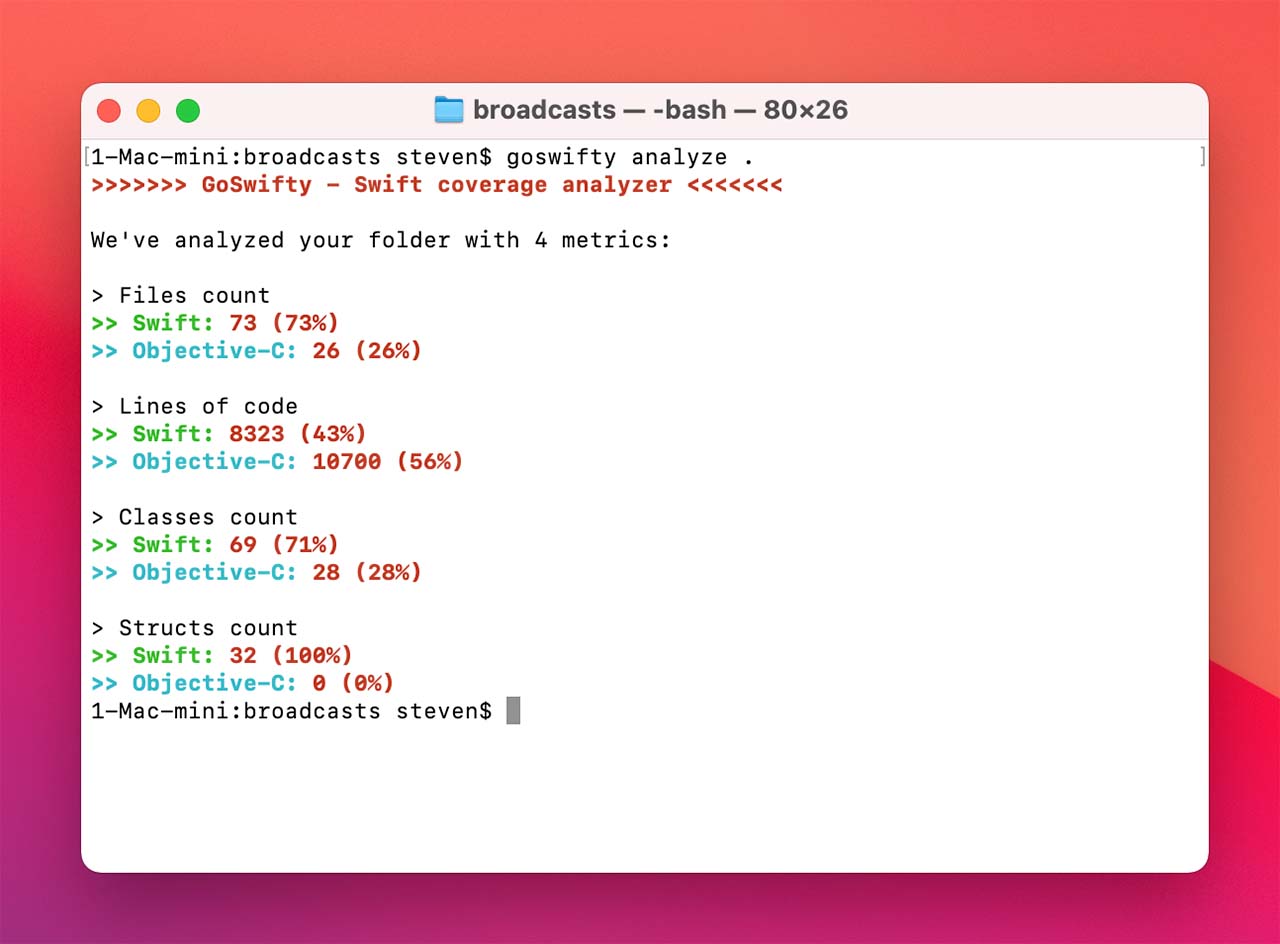Click the 'Swift: 8323 (43%)' line
This screenshot has height=944, width=1280.
click(x=229, y=434)
